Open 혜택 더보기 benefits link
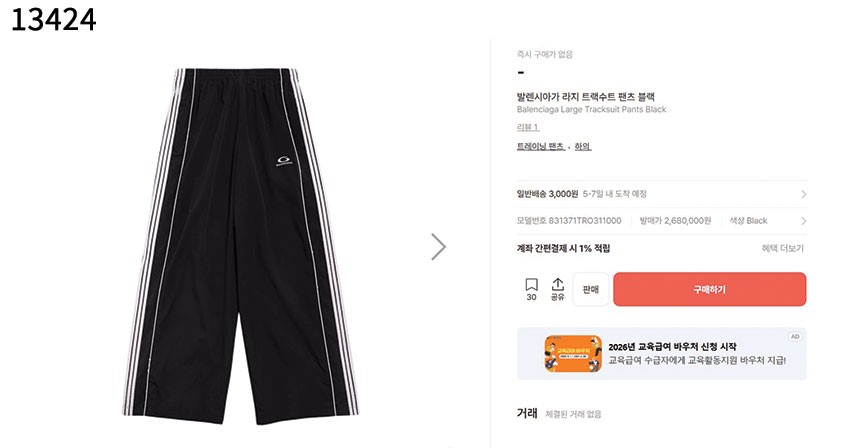Viewport: 860px width, 448px height. [783, 248]
